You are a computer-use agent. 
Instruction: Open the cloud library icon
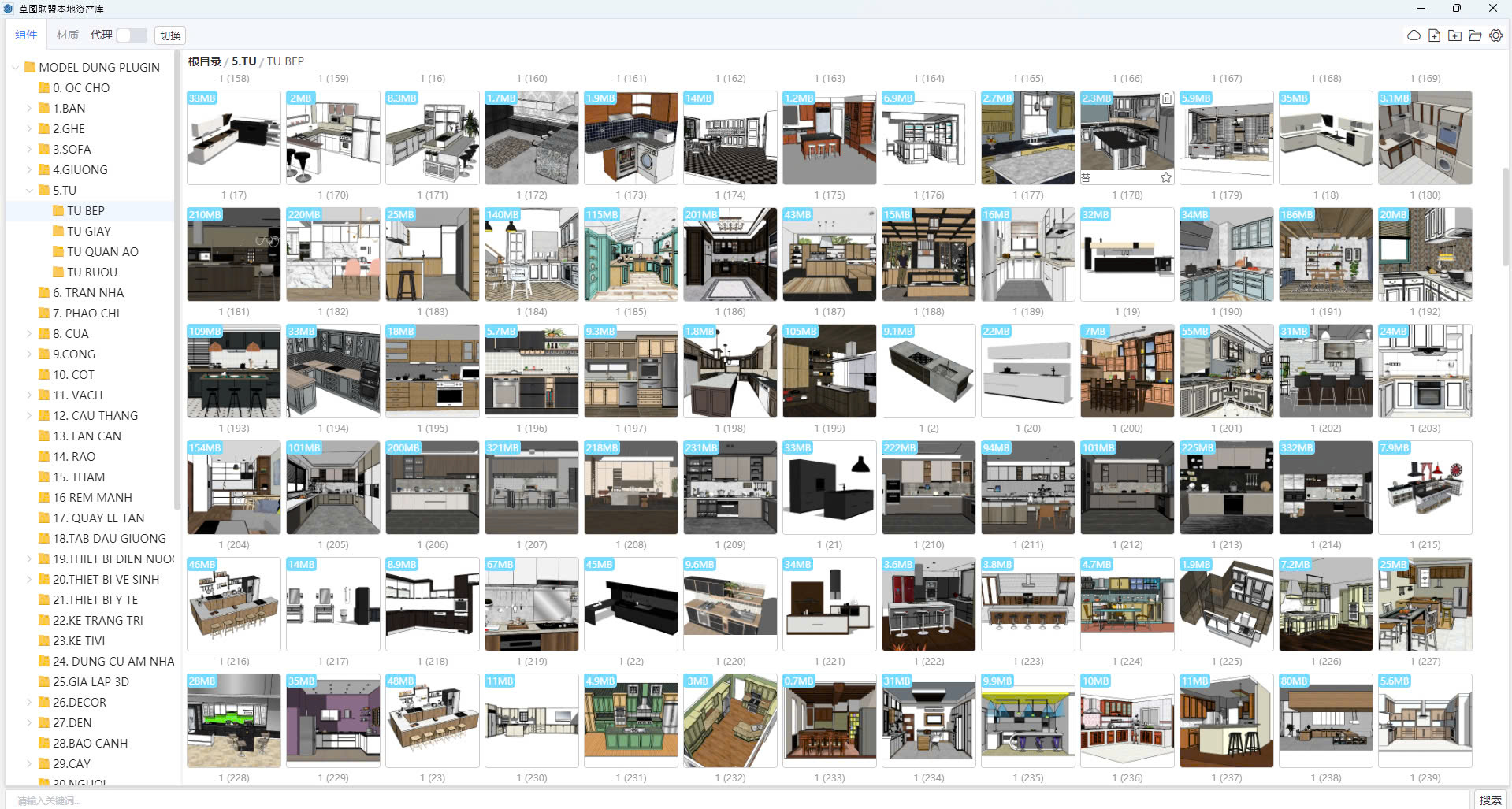coord(1414,35)
